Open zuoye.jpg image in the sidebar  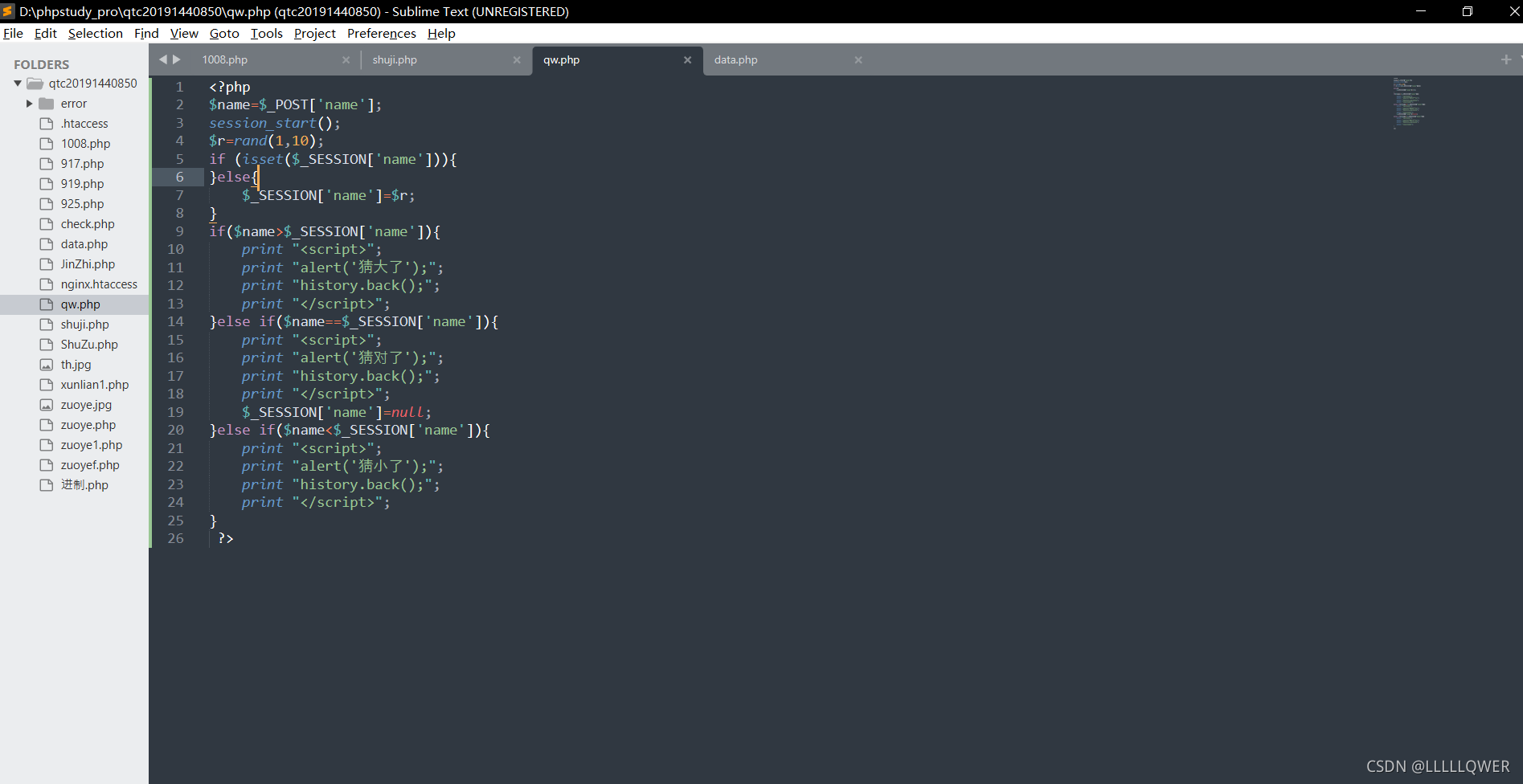(x=86, y=405)
